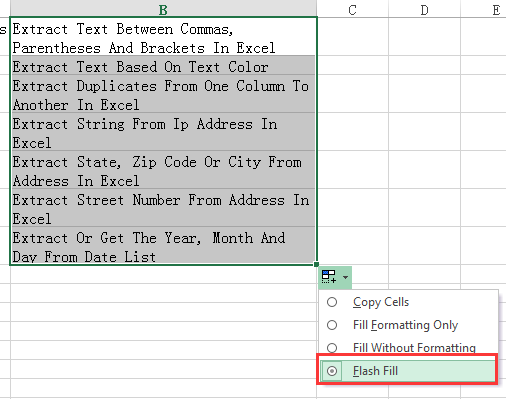Click the Flash Fill menu entry
Image resolution: width=506 pixels, height=399 pixels.
(x=407, y=371)
